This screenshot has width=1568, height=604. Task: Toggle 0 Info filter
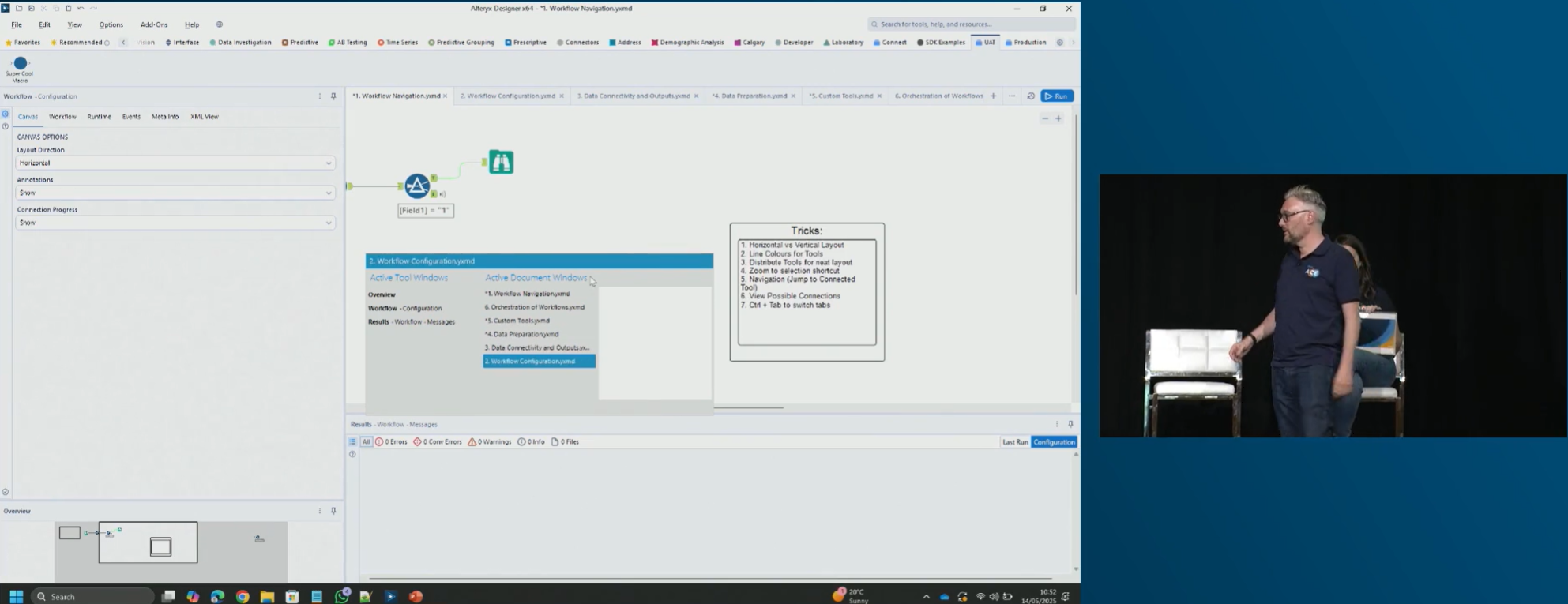[531, 442]
